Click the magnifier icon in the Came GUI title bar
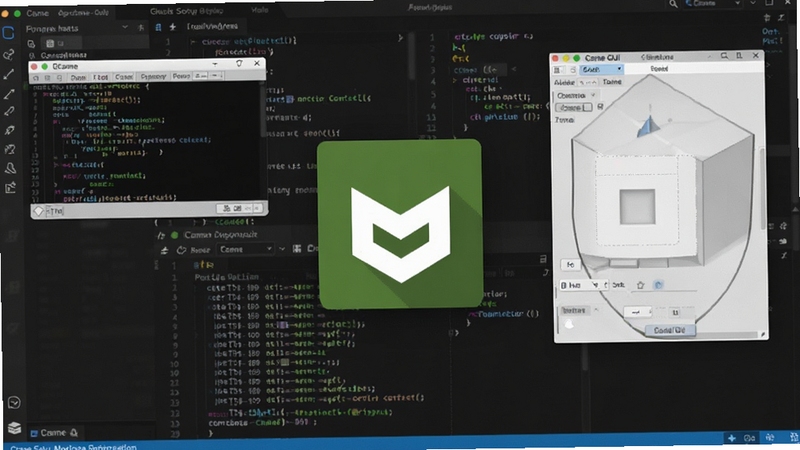The width and height of the screenshot is (800, 450). click(724, 56)
